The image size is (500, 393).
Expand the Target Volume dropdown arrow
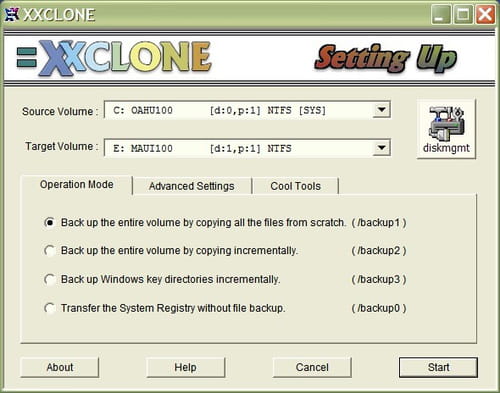pos(381,148)
